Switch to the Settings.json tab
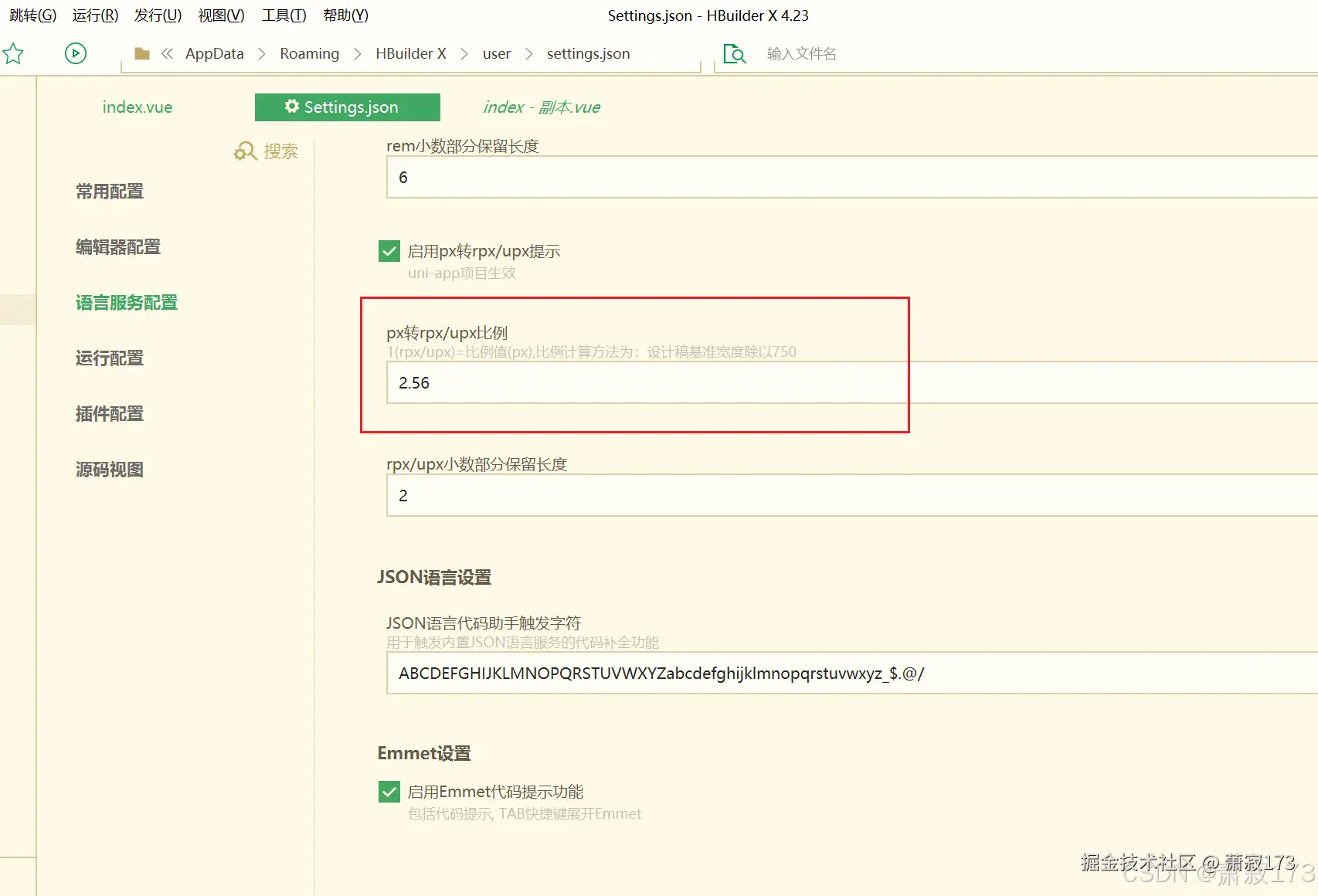 tap(348, 107)
